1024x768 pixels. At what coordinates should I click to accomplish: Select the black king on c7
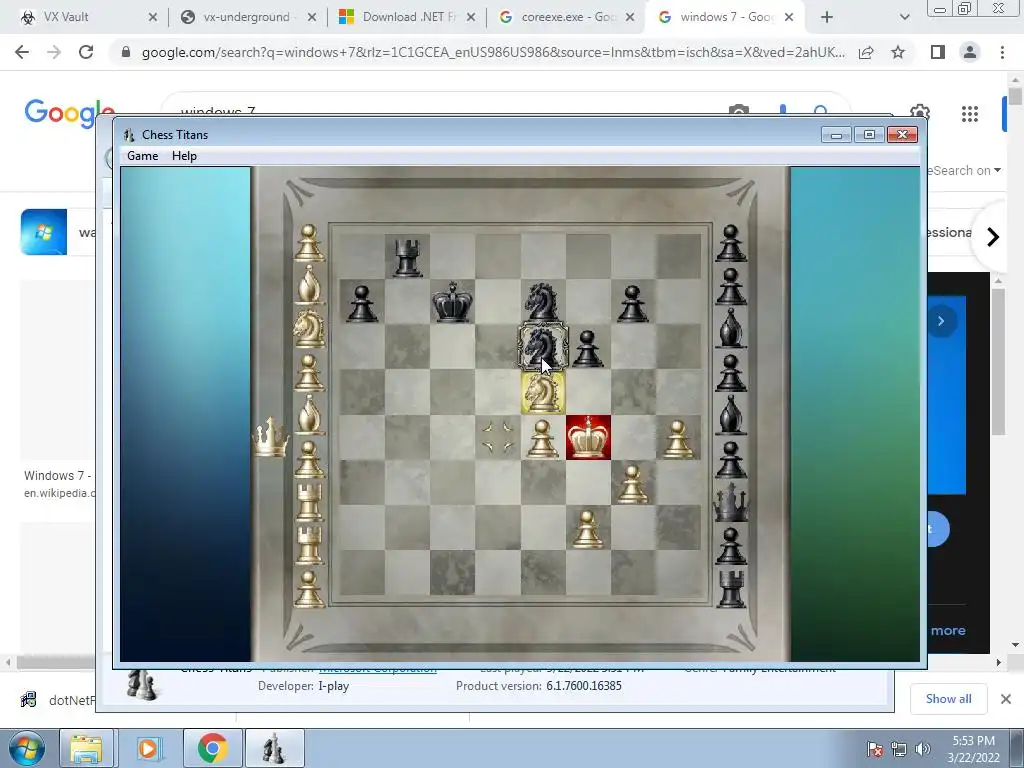click(453, 302)
